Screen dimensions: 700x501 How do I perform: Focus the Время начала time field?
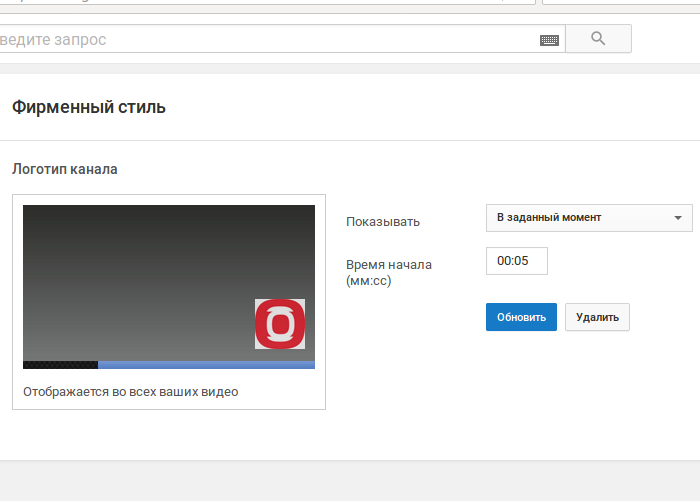(516, 261)
